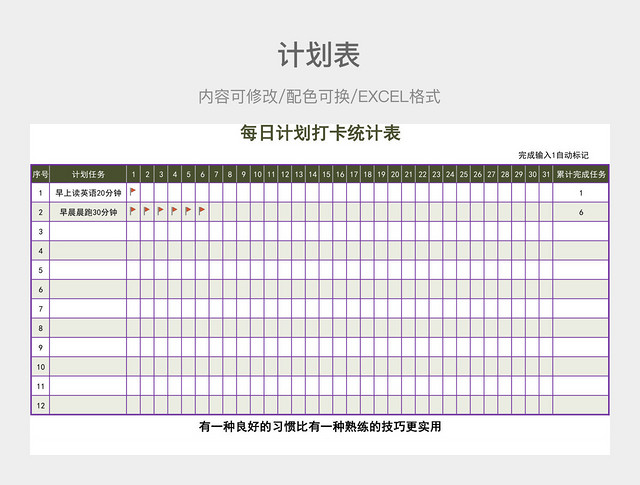
Task: Click the task cell 早晨晨跑30分钟
Action: [x=88, y=212]
